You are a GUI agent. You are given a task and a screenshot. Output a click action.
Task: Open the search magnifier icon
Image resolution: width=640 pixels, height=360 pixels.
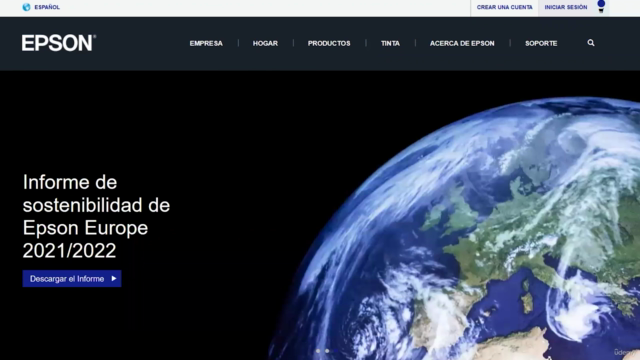point(591,43)
